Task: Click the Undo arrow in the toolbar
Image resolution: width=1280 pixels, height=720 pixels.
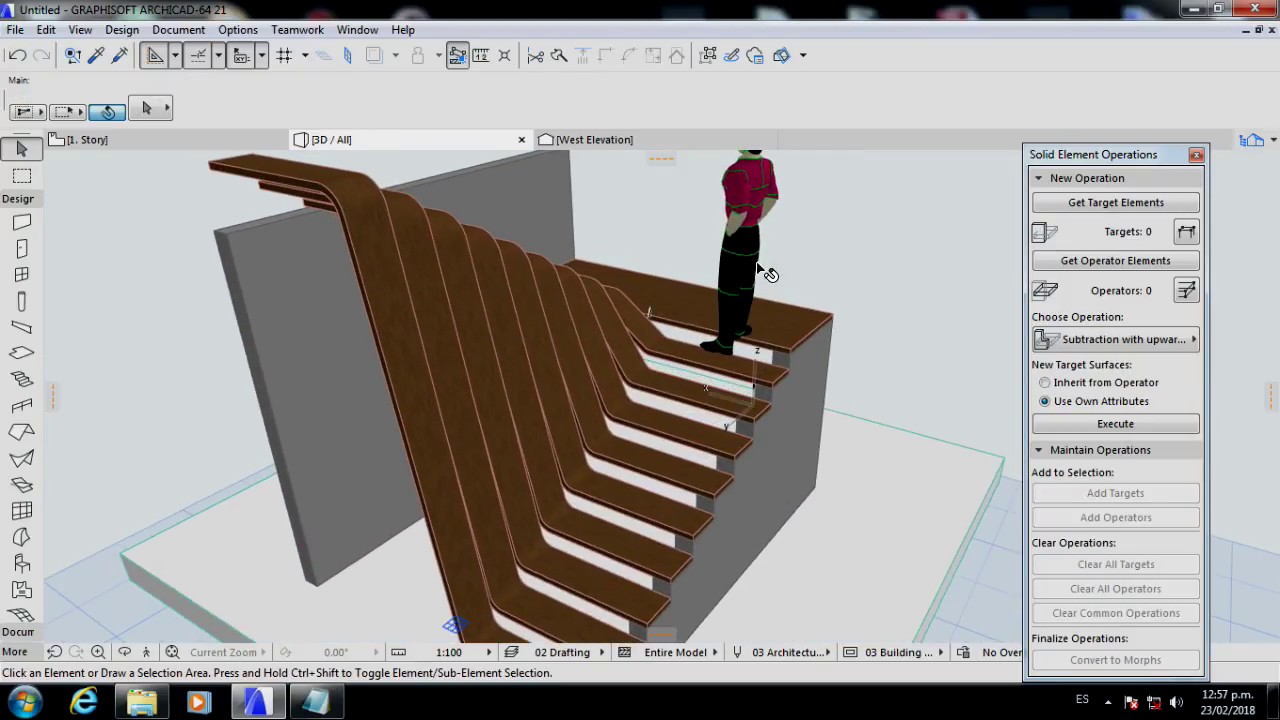Action: [x=17, y=56]
